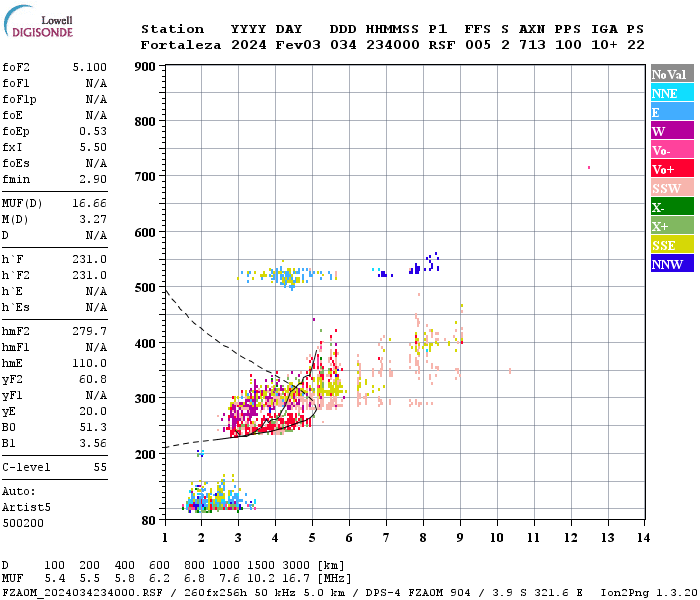The height and width of the screenshot is (600, 700).
Task: Click the hmF2 value 279.7
Action: click(x=90, y=331)
